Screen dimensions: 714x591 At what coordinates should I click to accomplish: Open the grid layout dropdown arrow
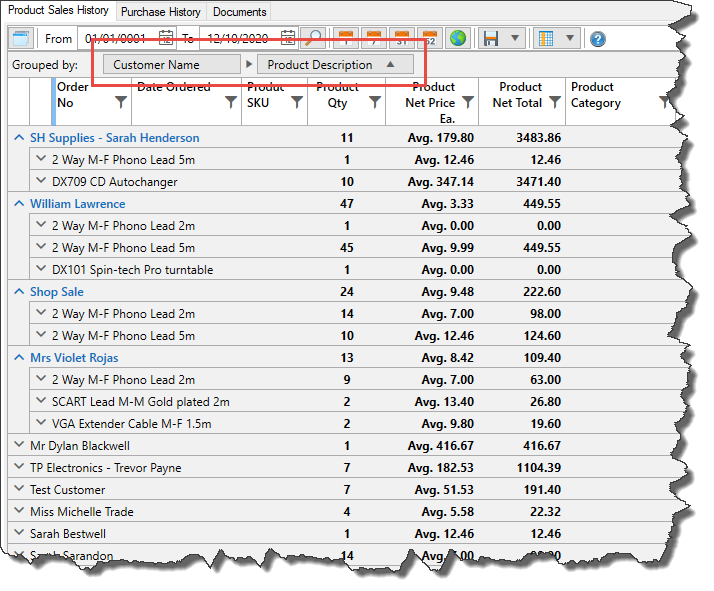coord(569,39)
